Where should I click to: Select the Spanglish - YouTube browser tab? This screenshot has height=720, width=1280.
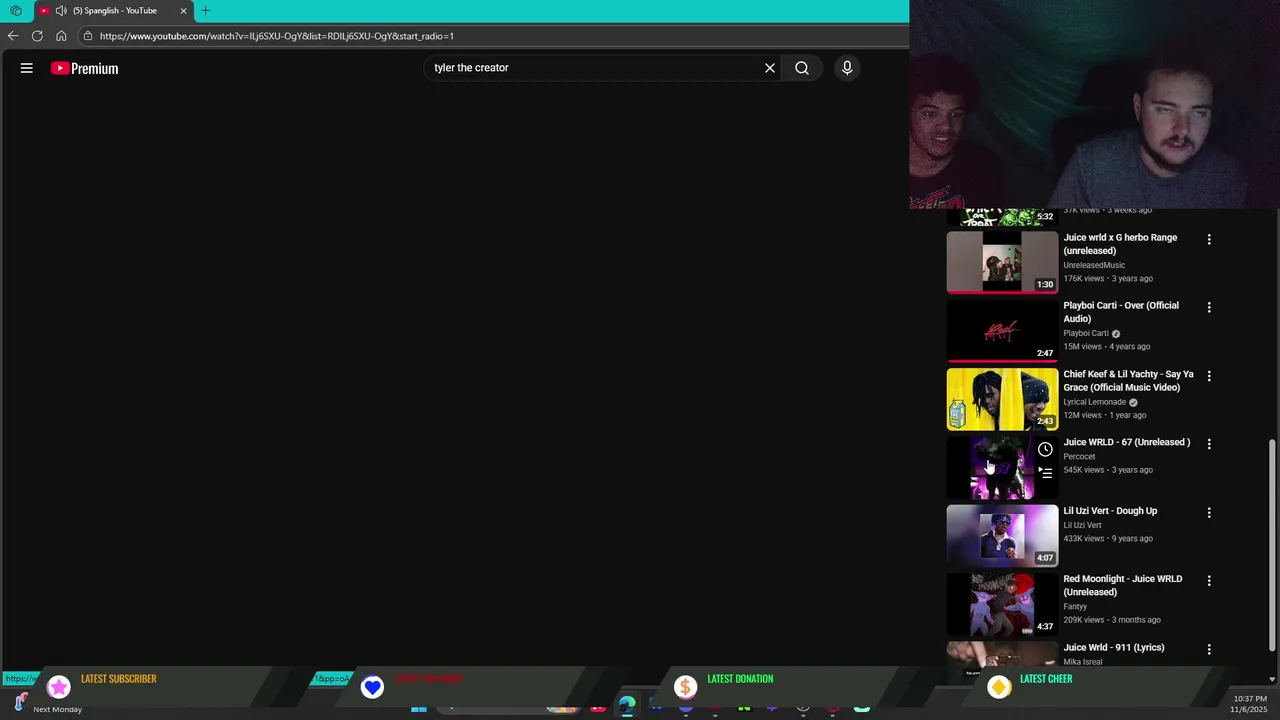point(113,11)
